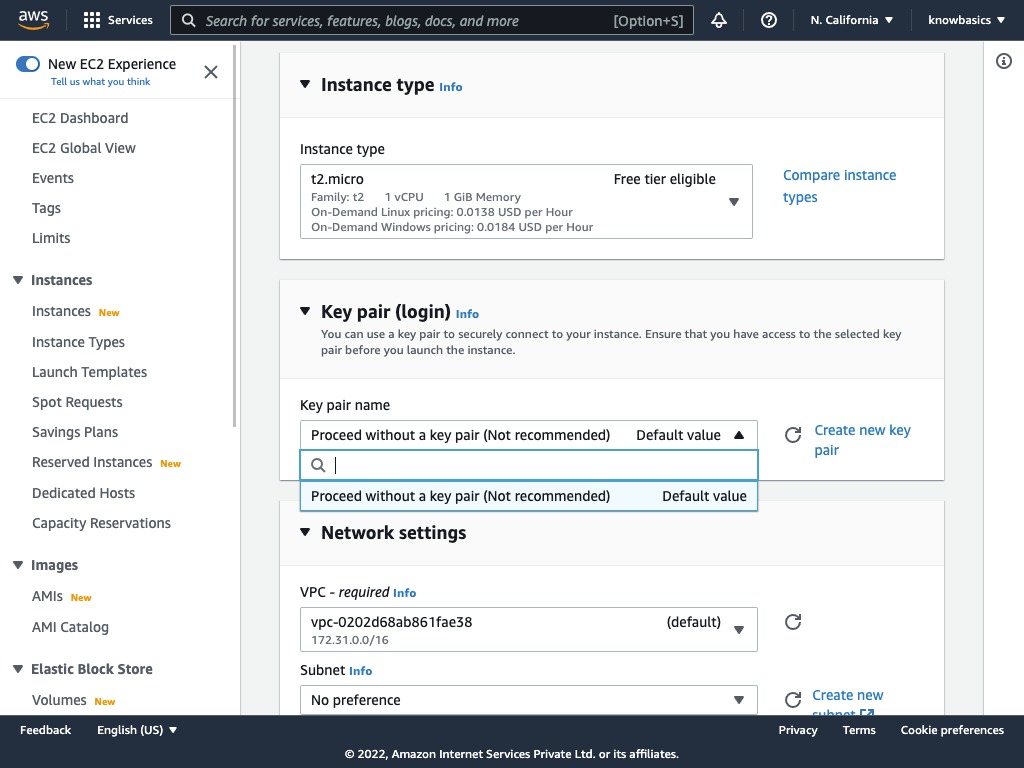1024x768 pixels.
Task: Click the AWS logo home icon
Action: point(33,20)
